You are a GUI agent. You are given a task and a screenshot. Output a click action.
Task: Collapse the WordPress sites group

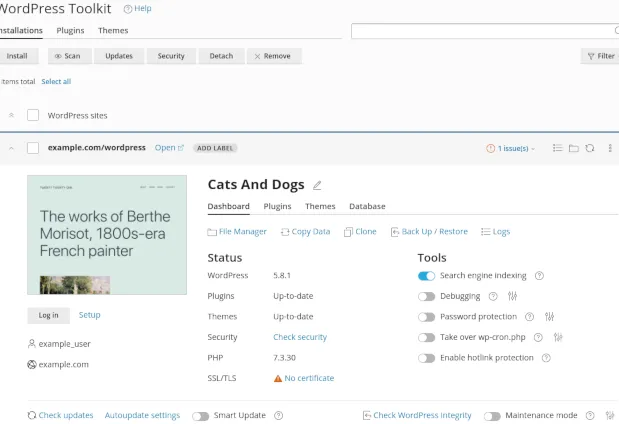11,115
